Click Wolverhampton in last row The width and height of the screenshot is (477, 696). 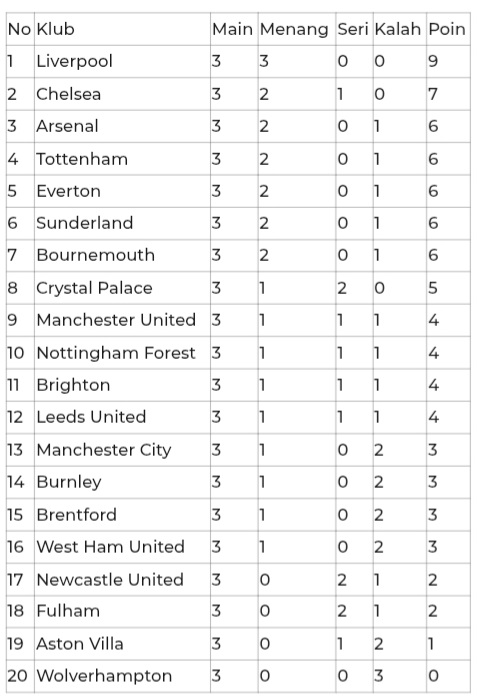click(x=104, y=676)
